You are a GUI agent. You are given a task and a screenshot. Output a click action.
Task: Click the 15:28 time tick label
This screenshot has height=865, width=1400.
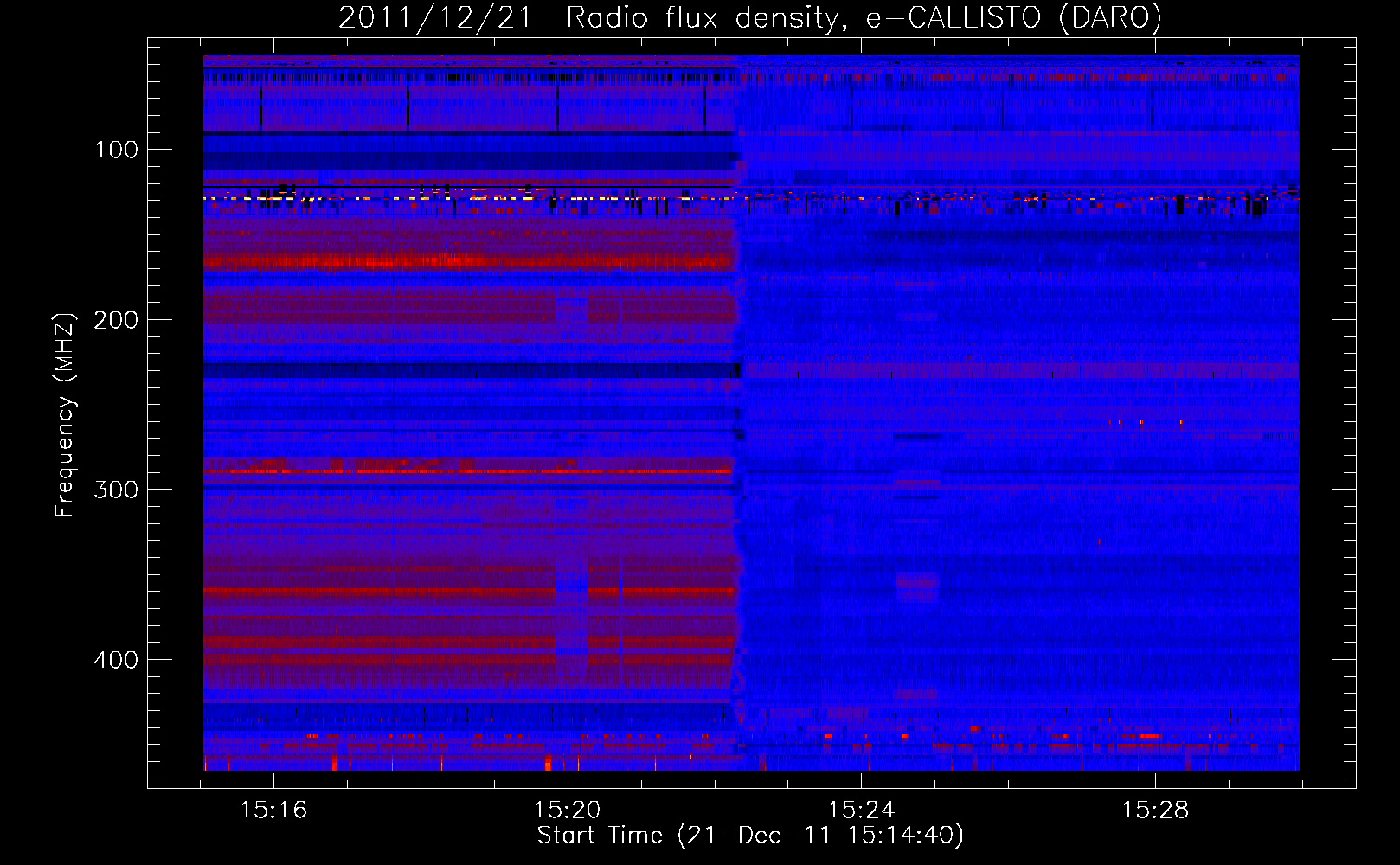[x=1155, y=811]
